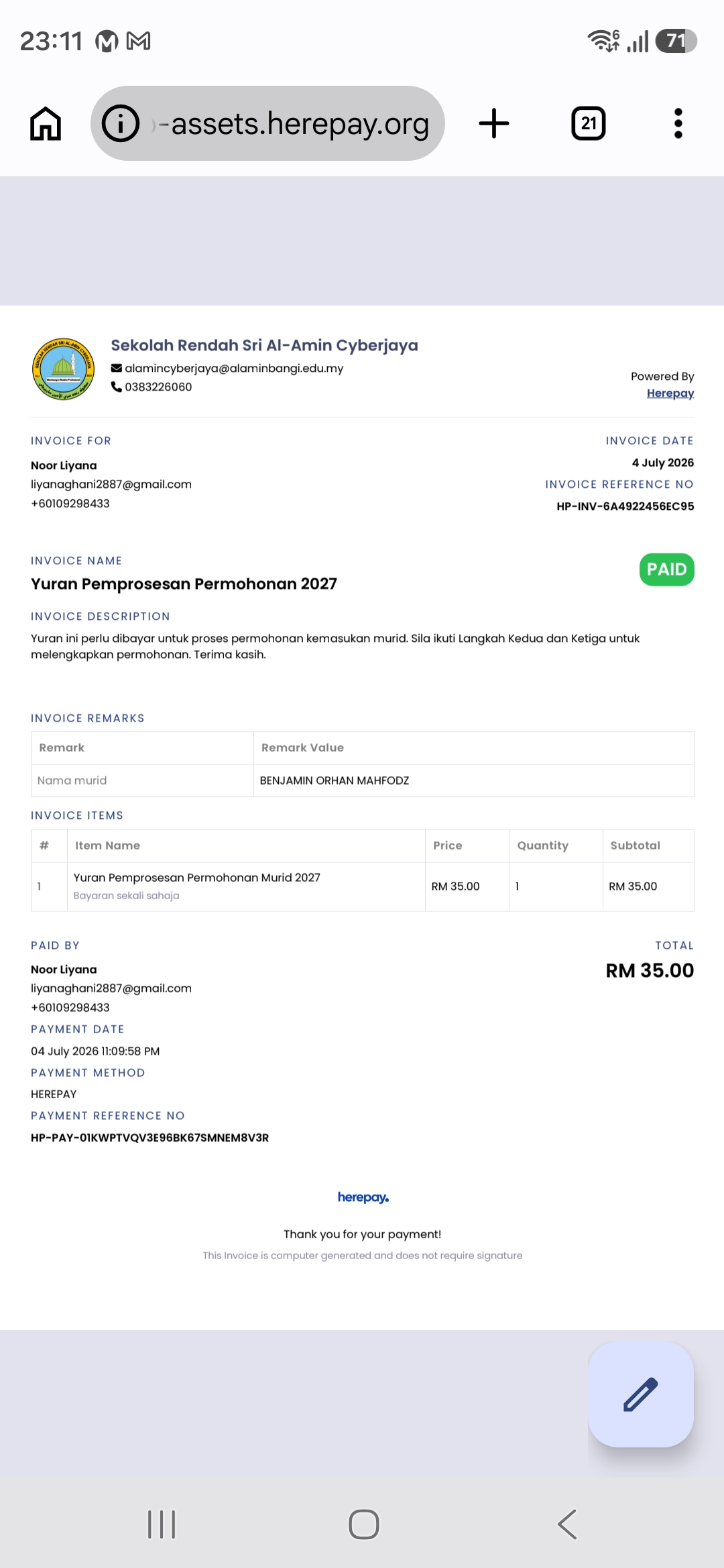Image resolution: width=724 pixels, height=1568 pixels.
Task: Tap the Wi-Fi status icon in status bar
Action: click(603, 41)
